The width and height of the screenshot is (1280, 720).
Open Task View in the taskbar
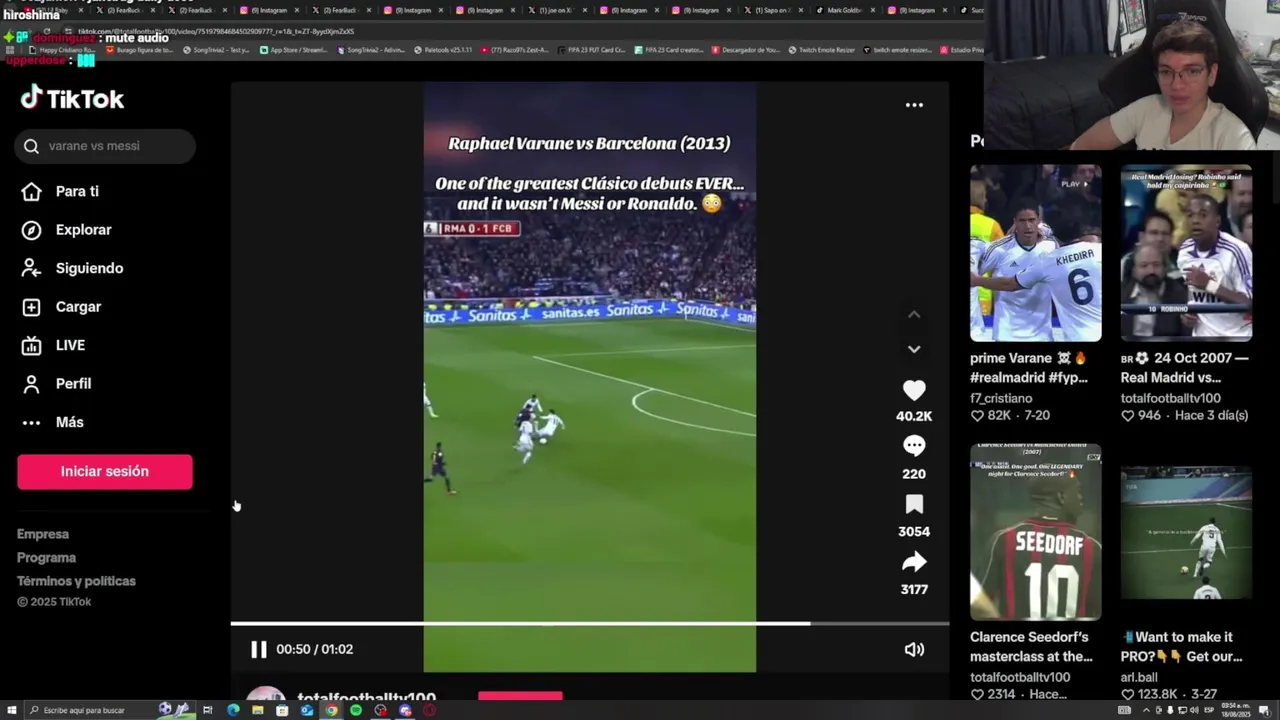pyautogui.click(x=208, y=710)
